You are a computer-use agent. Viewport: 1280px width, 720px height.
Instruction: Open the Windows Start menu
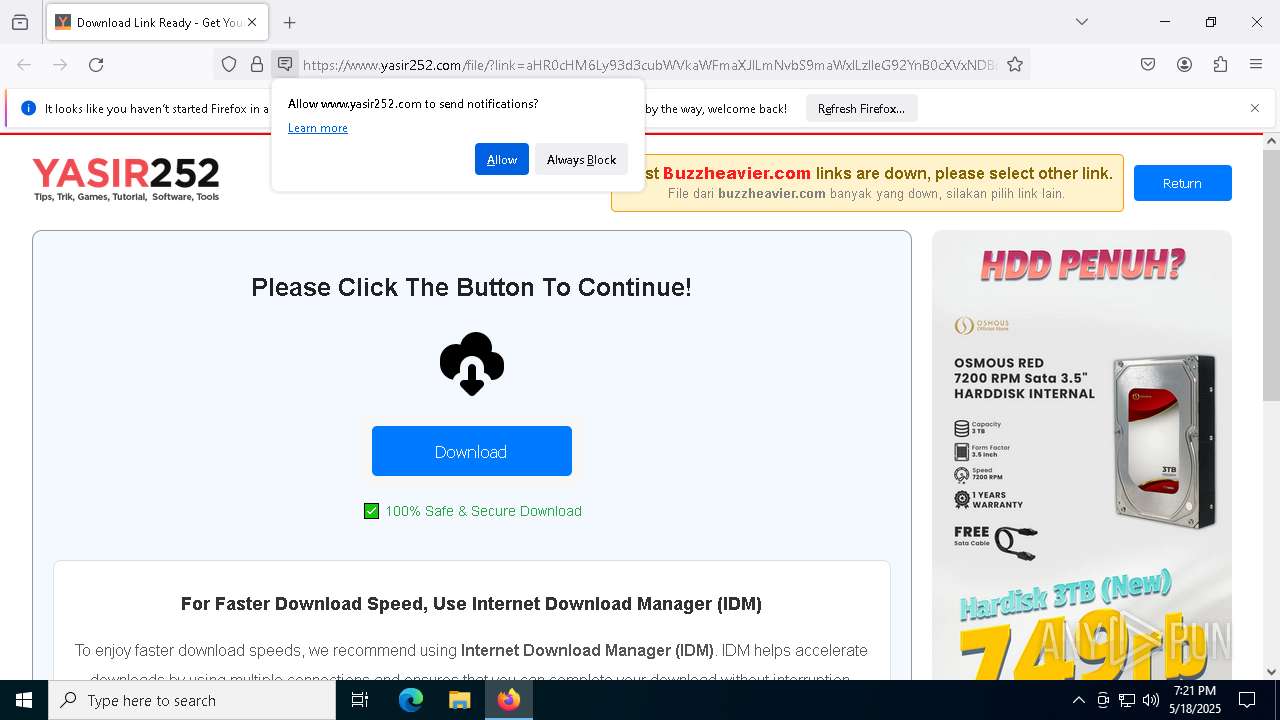pos(24,700)
